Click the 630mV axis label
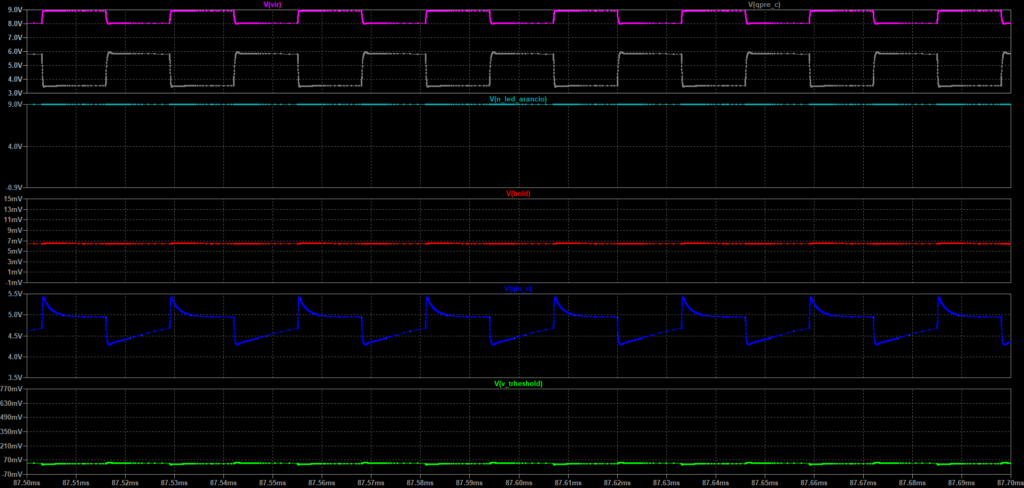Viewport: 1024px width, 488px height. [12, 402]
